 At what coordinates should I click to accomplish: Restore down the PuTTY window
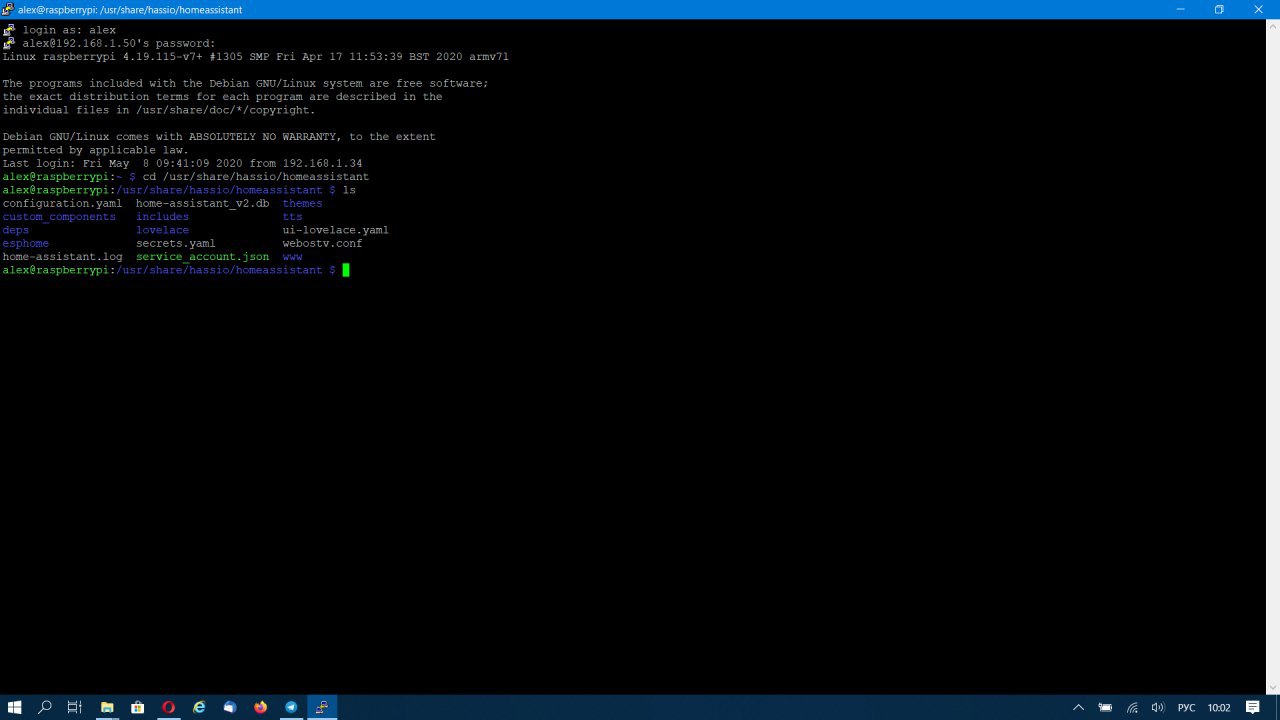point(1219,9)
